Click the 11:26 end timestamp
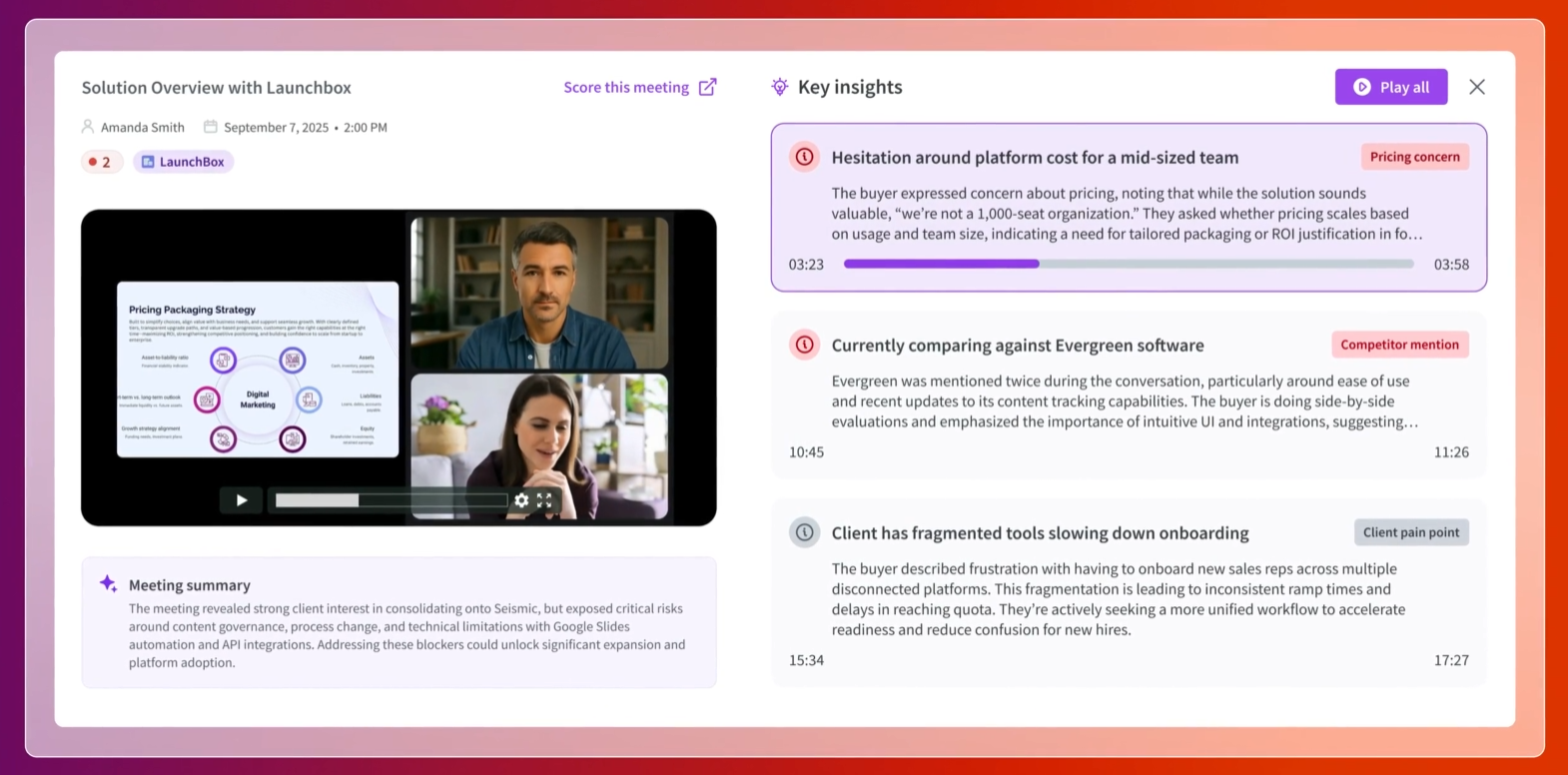Viewport: 1568px width, 775px height. (x=1451, y=452)
